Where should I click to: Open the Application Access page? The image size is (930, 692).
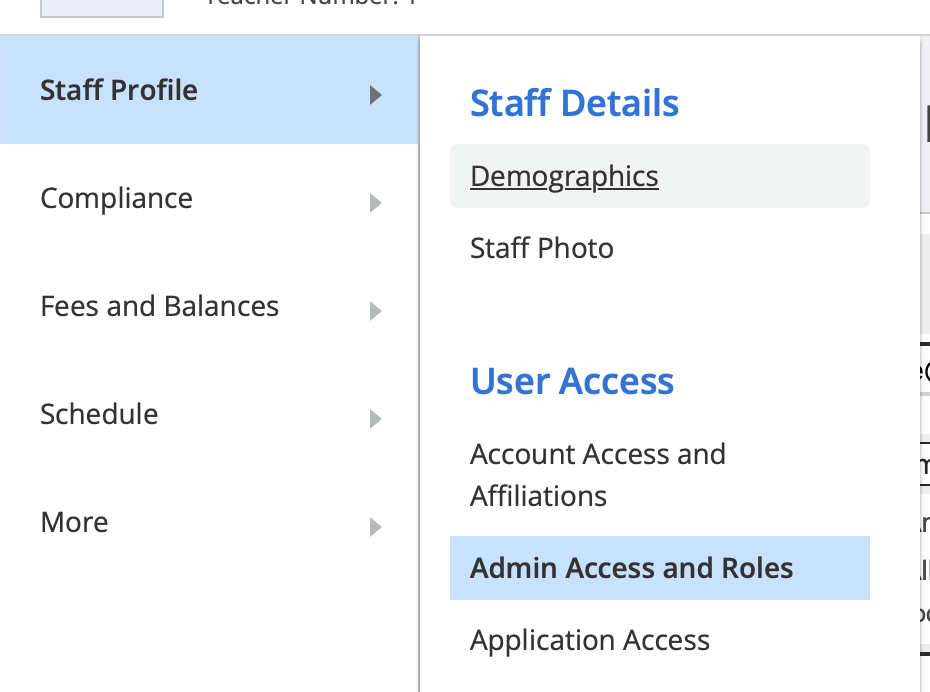tap(589, 640)
